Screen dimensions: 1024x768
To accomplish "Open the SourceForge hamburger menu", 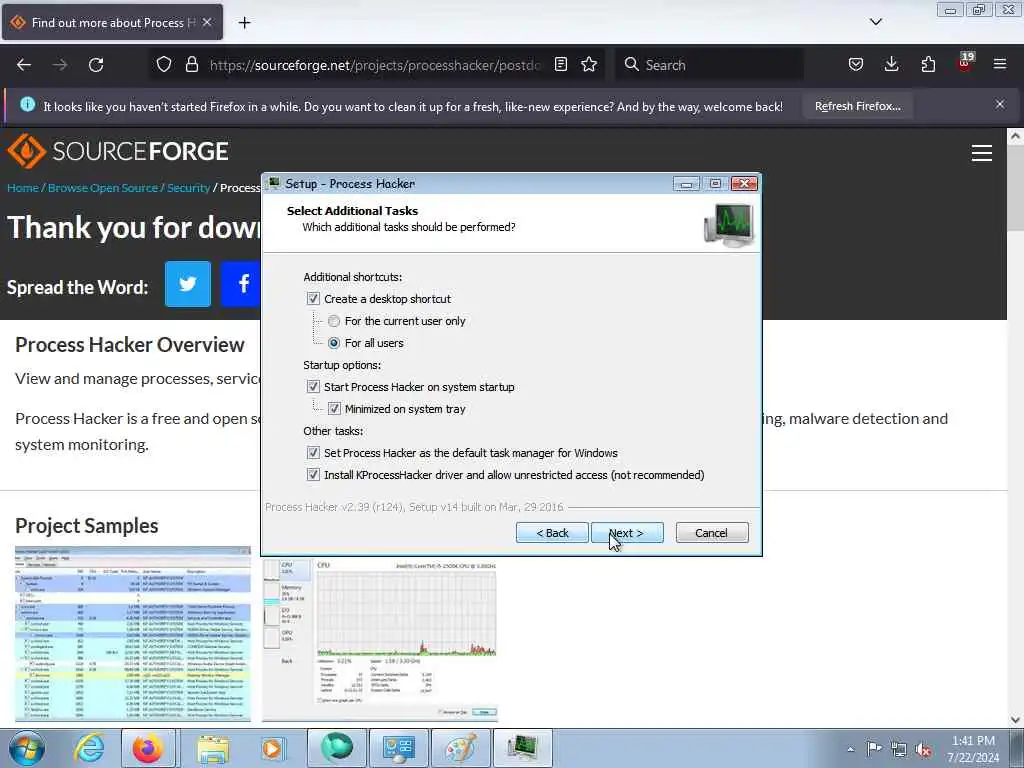I will coord(982,153).
